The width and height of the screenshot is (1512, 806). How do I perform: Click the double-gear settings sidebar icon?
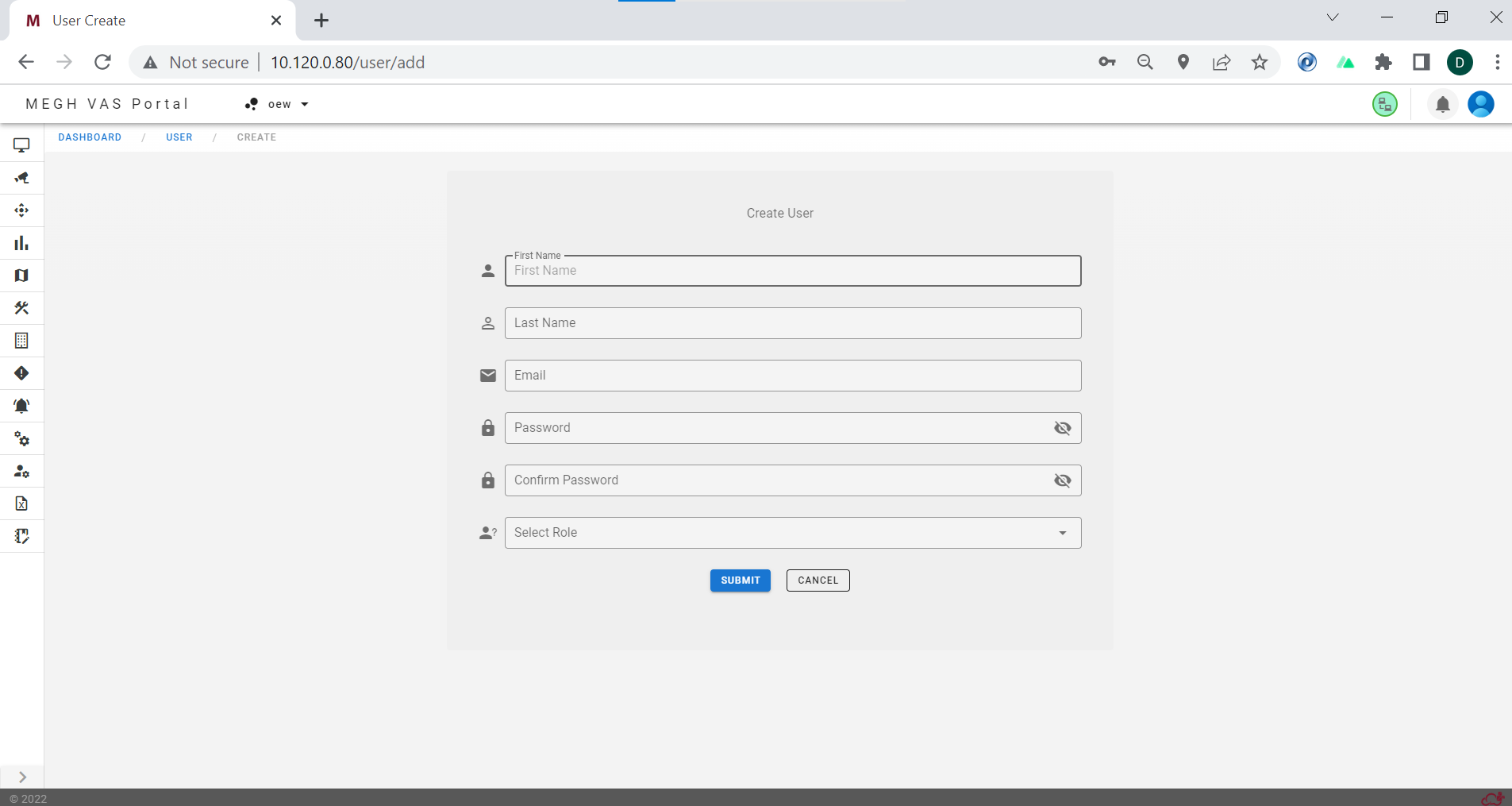[21, 438]
